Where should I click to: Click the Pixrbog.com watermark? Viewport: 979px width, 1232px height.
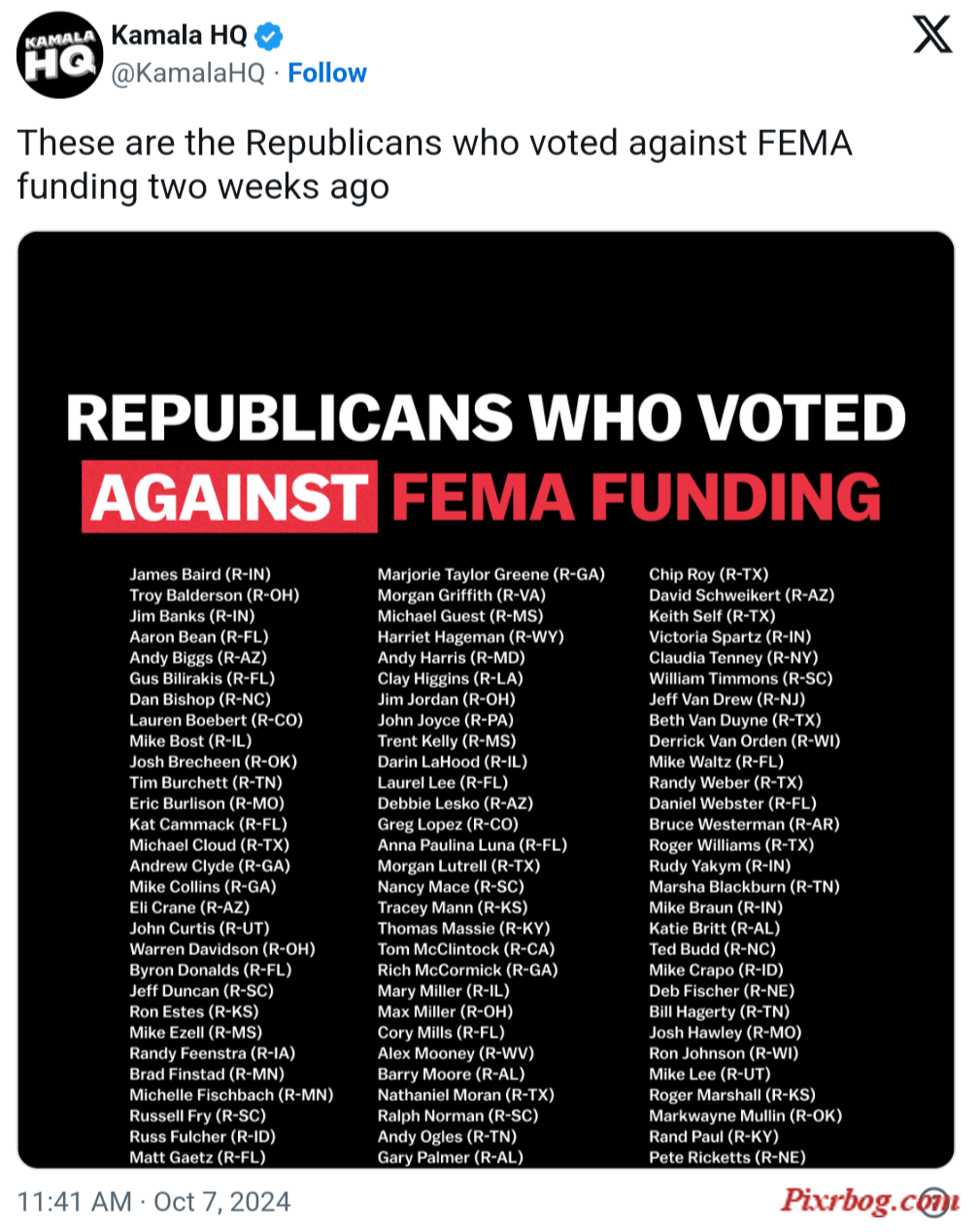tap(870, 1201)
